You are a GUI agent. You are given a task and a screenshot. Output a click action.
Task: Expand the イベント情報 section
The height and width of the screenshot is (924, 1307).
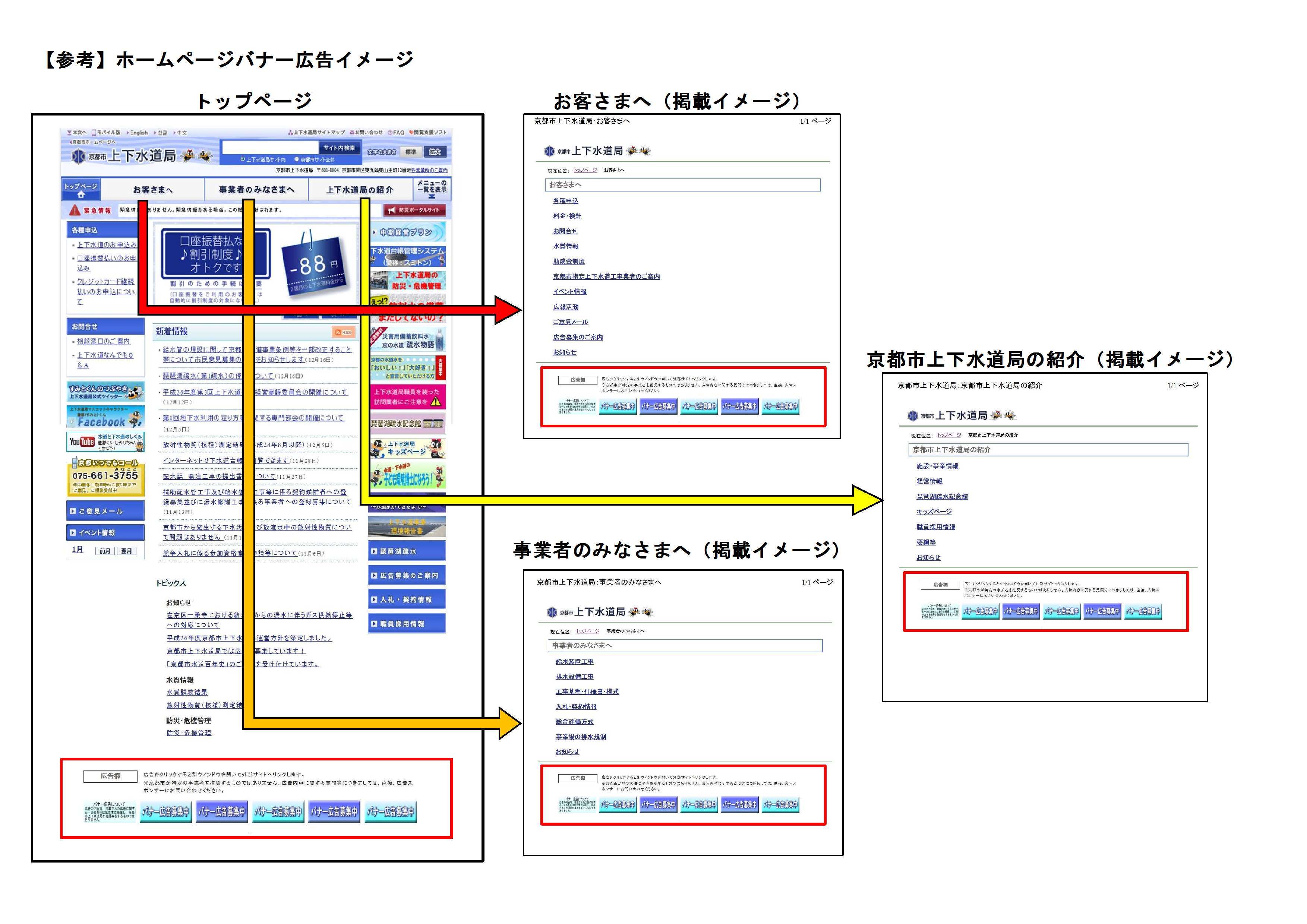[105, 532]
